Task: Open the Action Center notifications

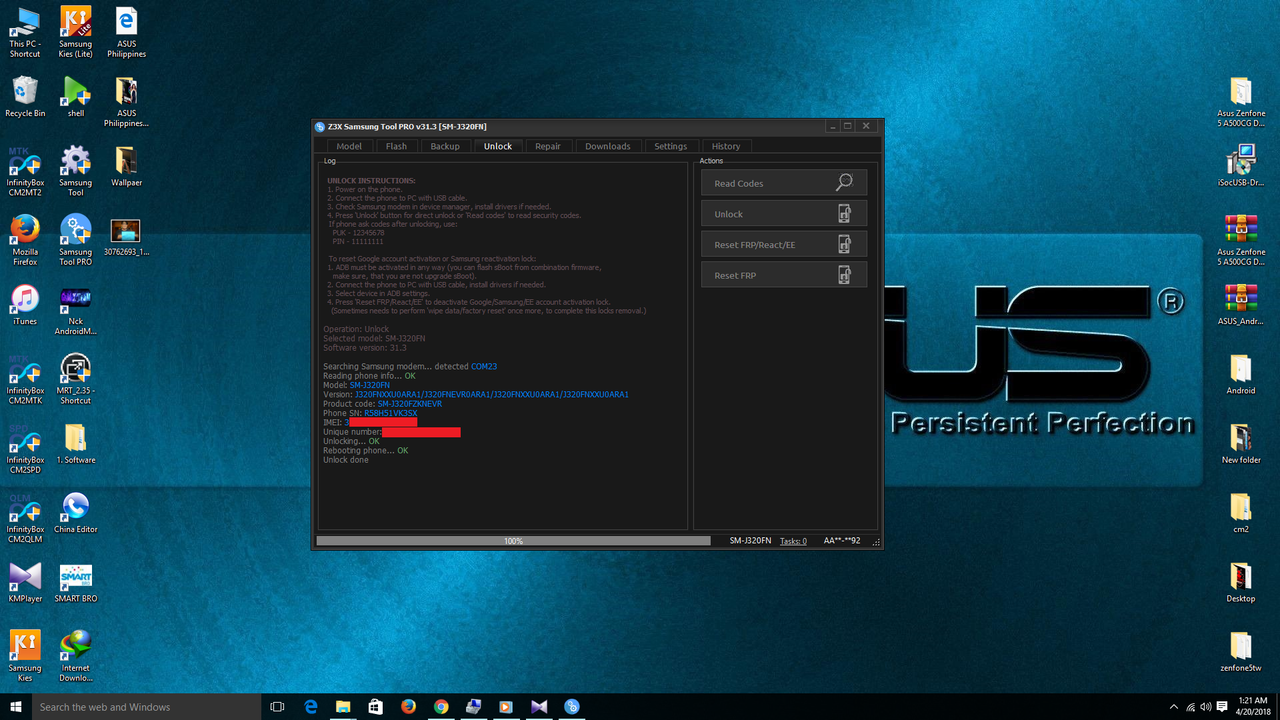Action: click(1222, 707)
